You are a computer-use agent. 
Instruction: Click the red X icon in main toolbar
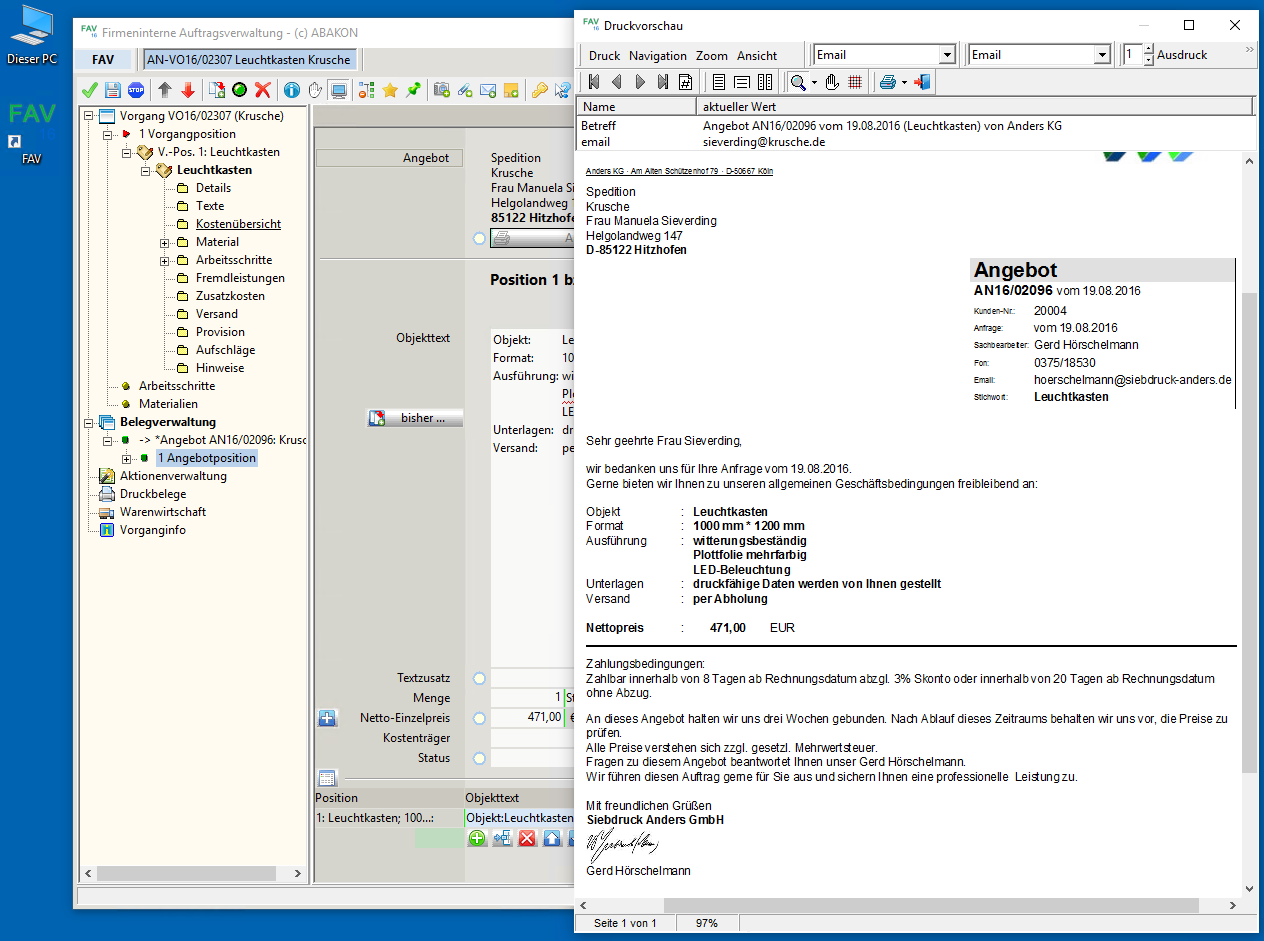click(x=263, y=91)
